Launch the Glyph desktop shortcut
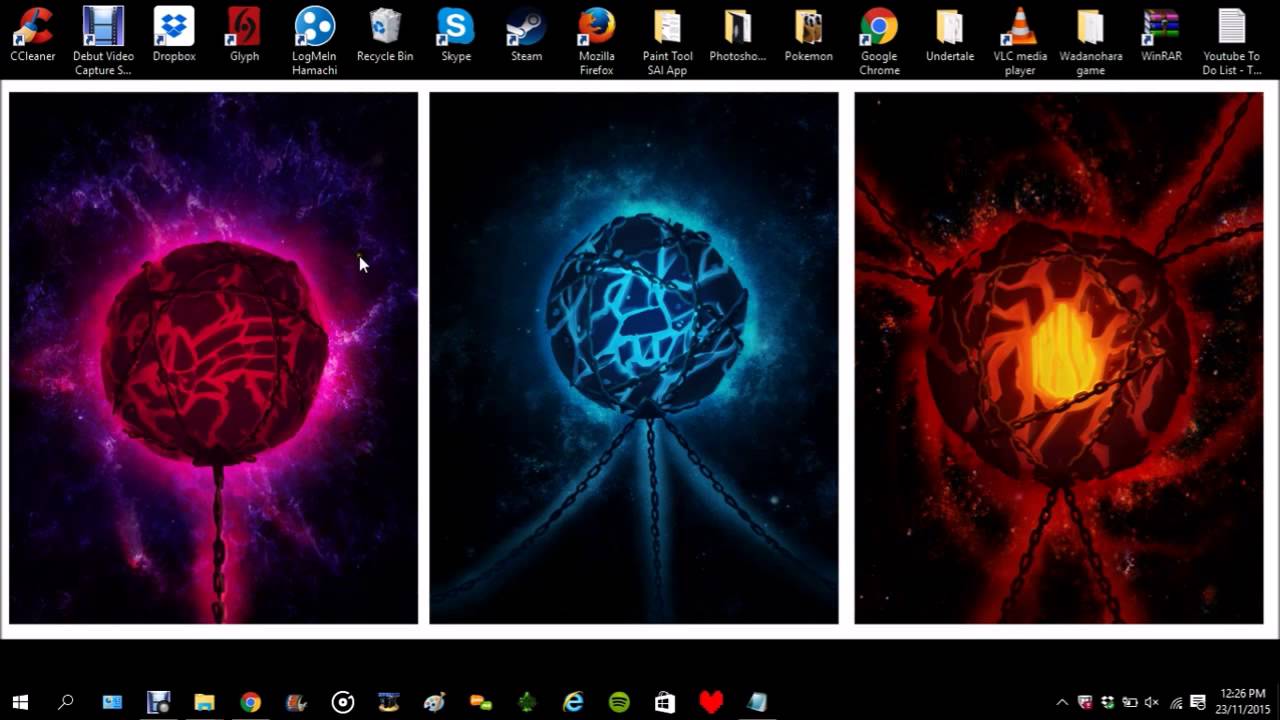The image size is (1280, 720). [x=244, y=36]
